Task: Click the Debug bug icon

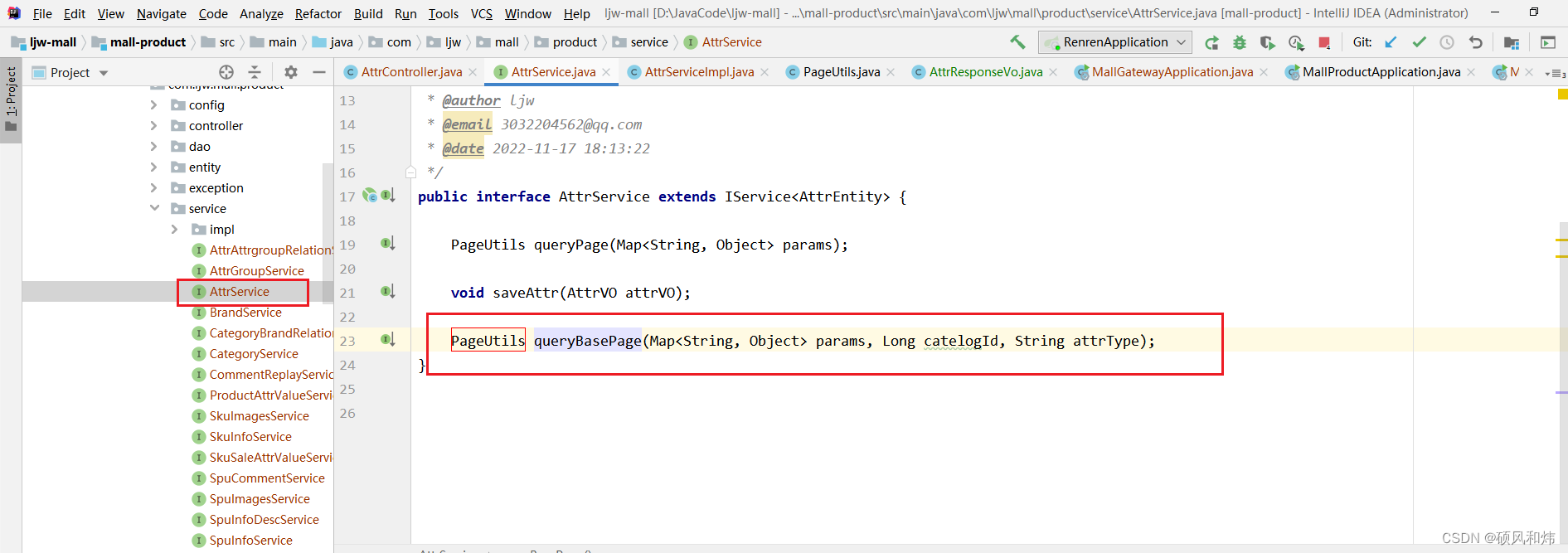Action: tap(1240, 42)
